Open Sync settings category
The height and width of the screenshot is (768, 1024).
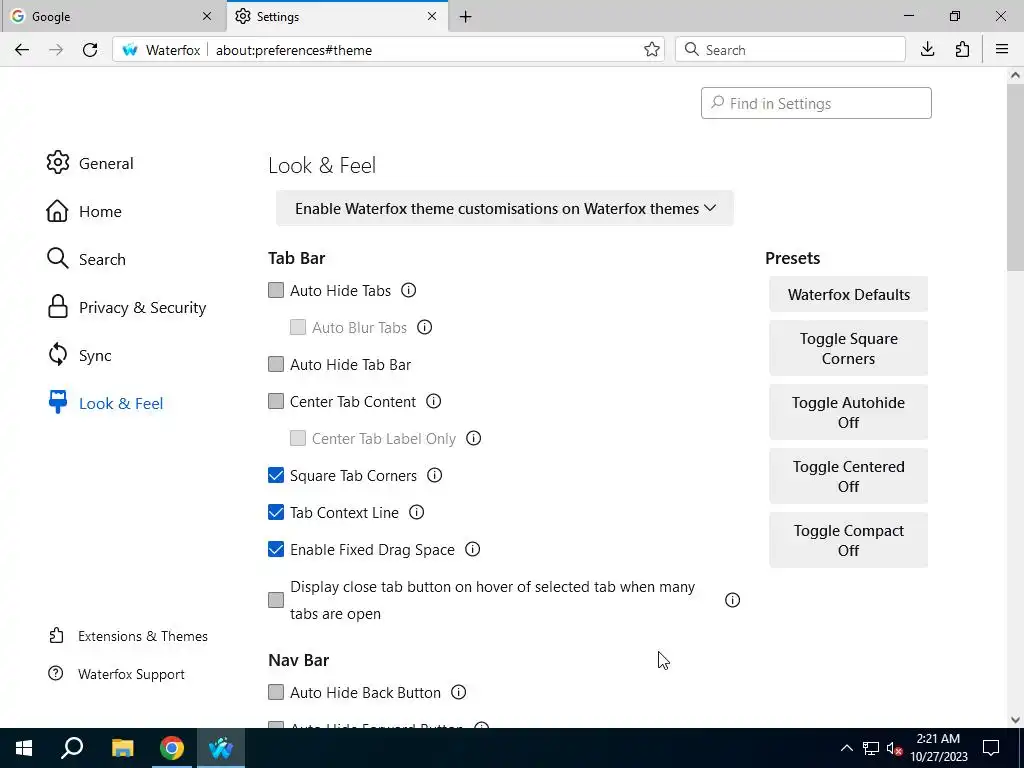coord(79,355)
